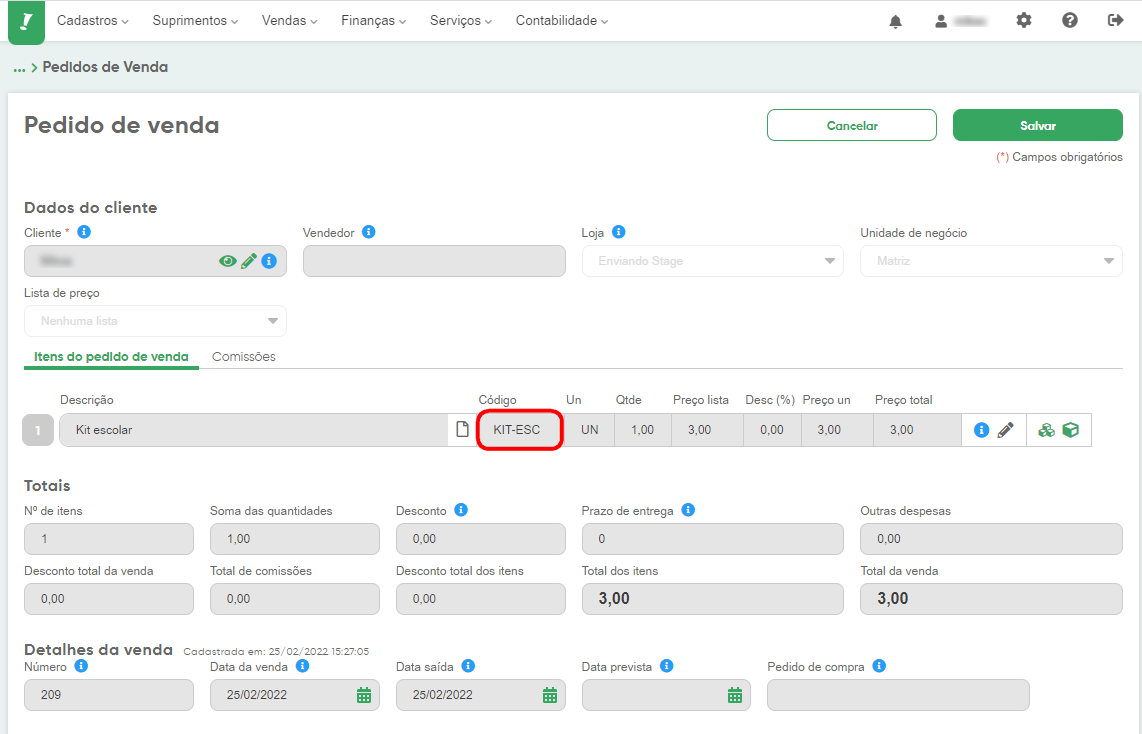This screenshot has width=1142, height=734.
Task: Click the green app logo icon
Action: [x=26, y=22]
